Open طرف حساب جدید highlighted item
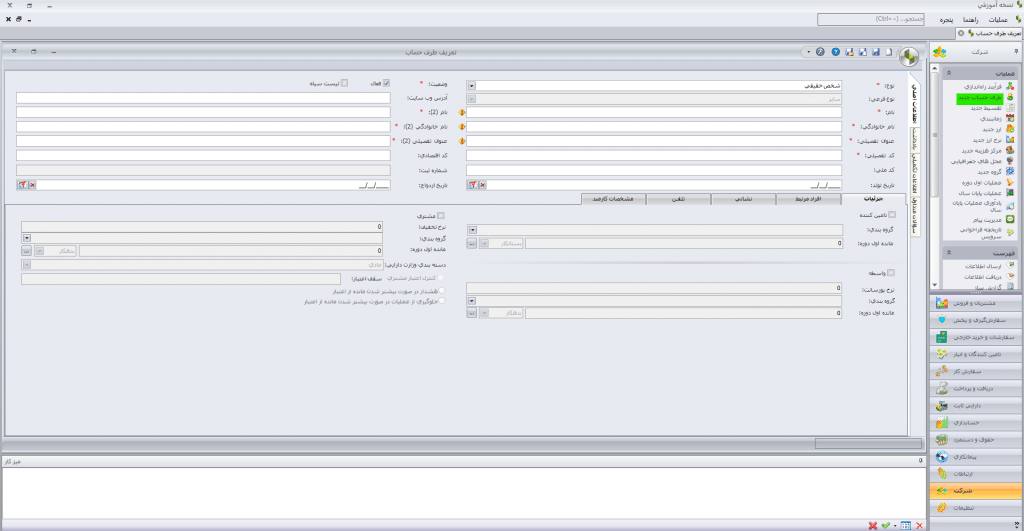The width and height of the screenshot is (1024, 531). click(x=981, y=97)
